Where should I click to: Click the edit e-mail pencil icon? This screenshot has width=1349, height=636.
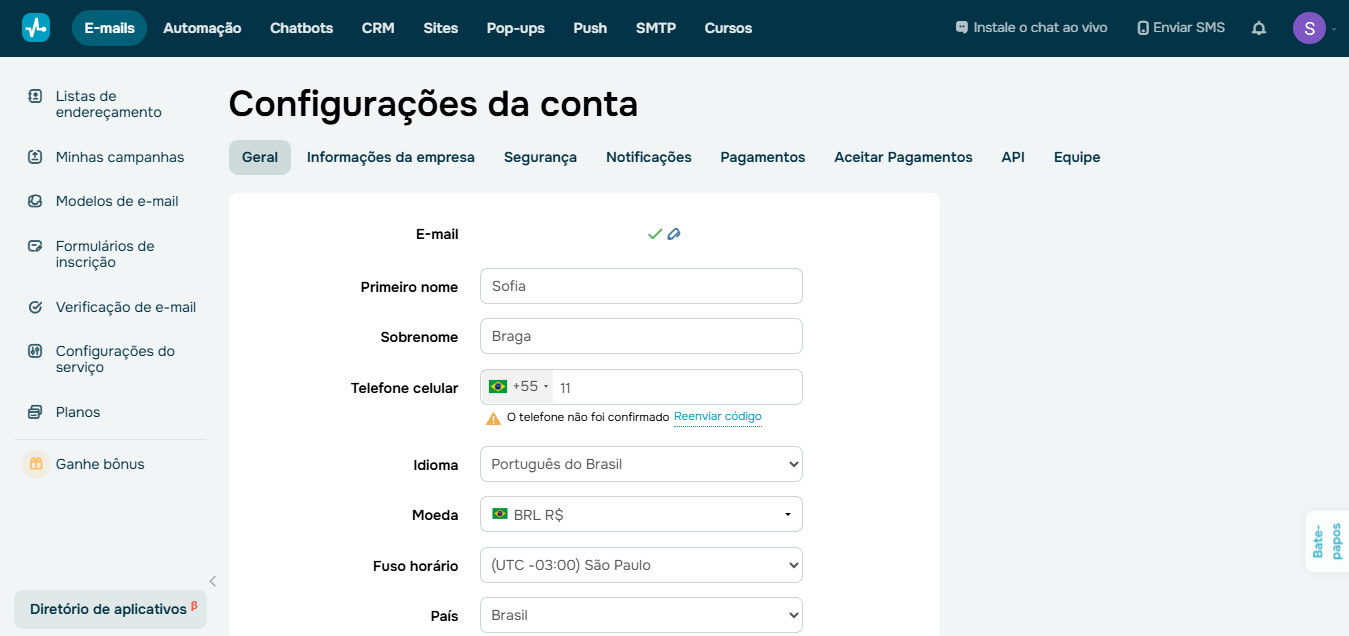pyautogui.click(x=674, y=234)
